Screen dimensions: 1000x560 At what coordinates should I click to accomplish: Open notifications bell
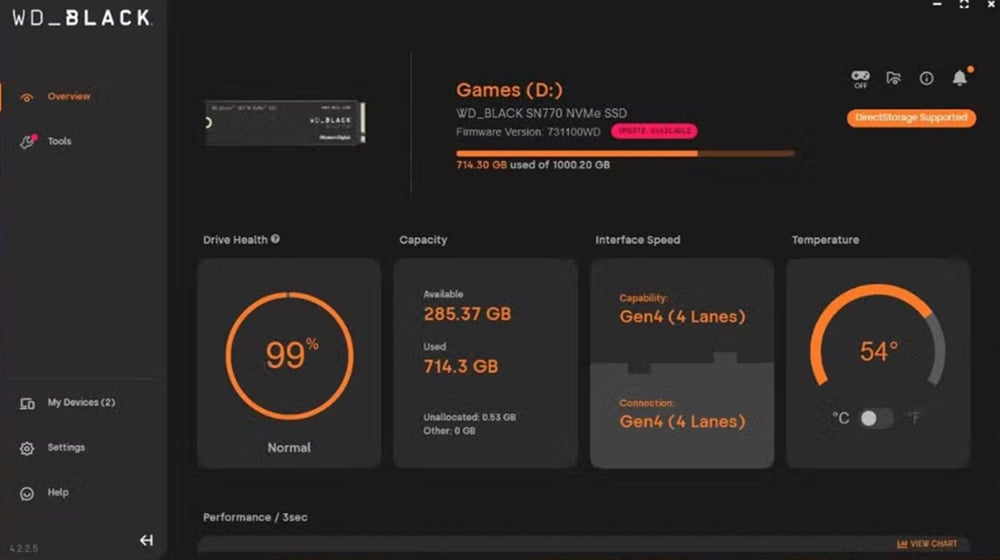point(960,77)
